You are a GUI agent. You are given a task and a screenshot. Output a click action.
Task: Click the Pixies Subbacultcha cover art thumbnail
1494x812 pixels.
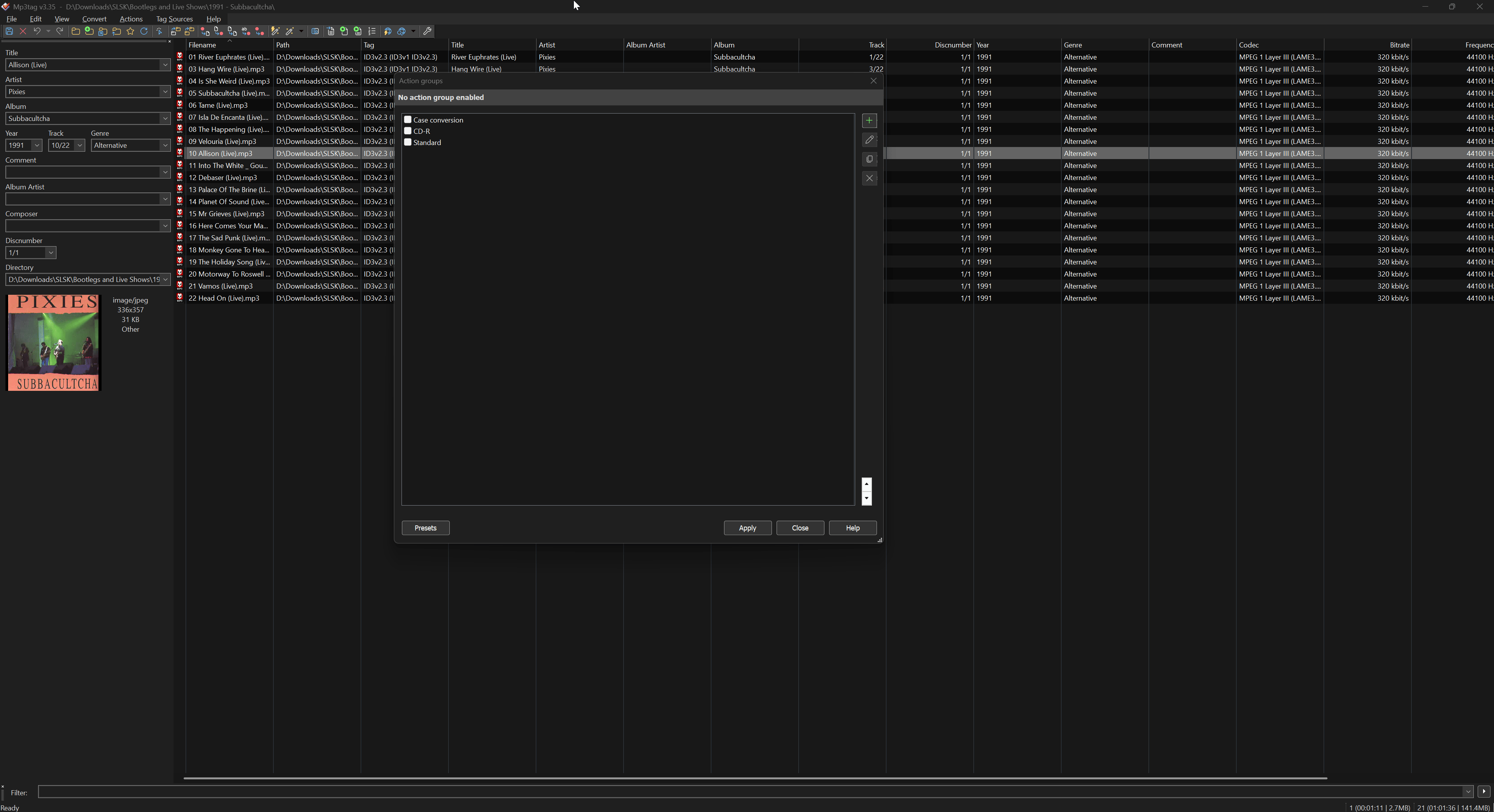coord(53,343)
